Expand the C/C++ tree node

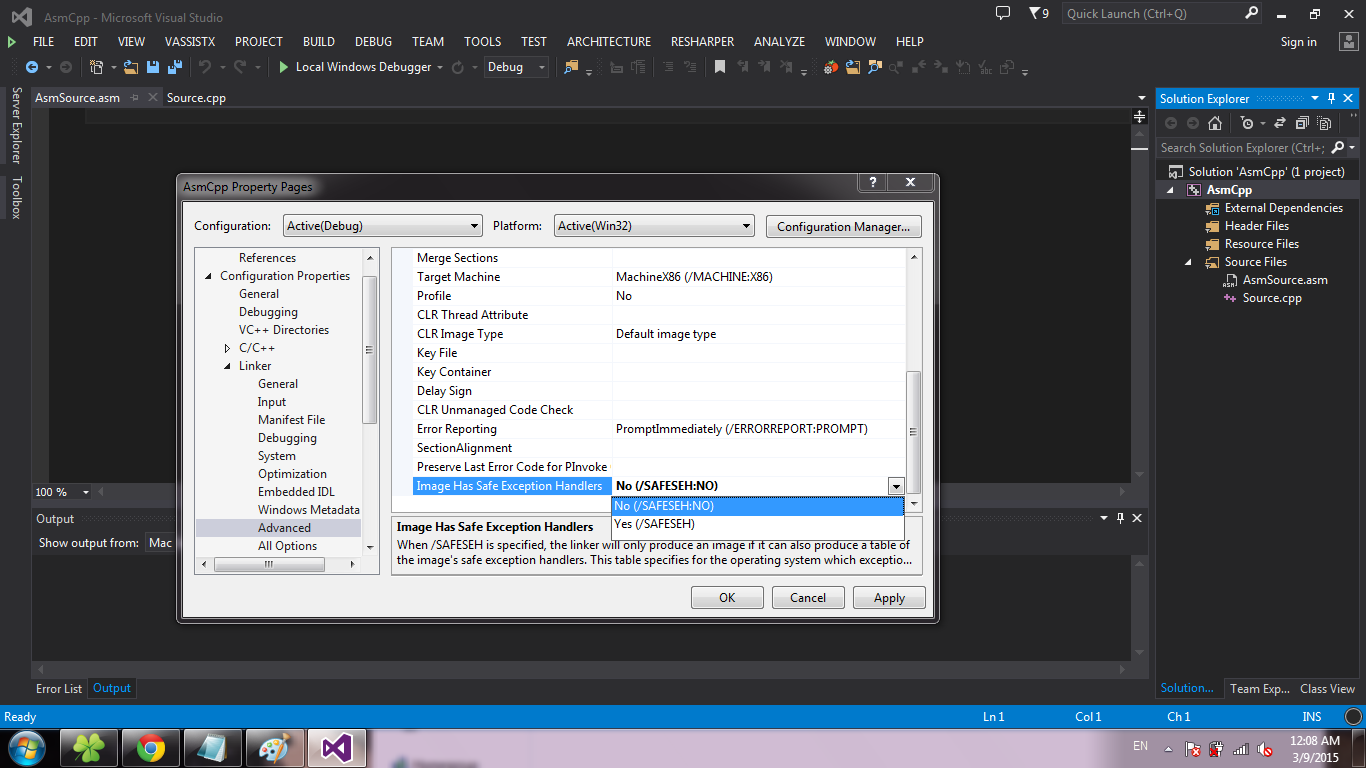(228, 348)
